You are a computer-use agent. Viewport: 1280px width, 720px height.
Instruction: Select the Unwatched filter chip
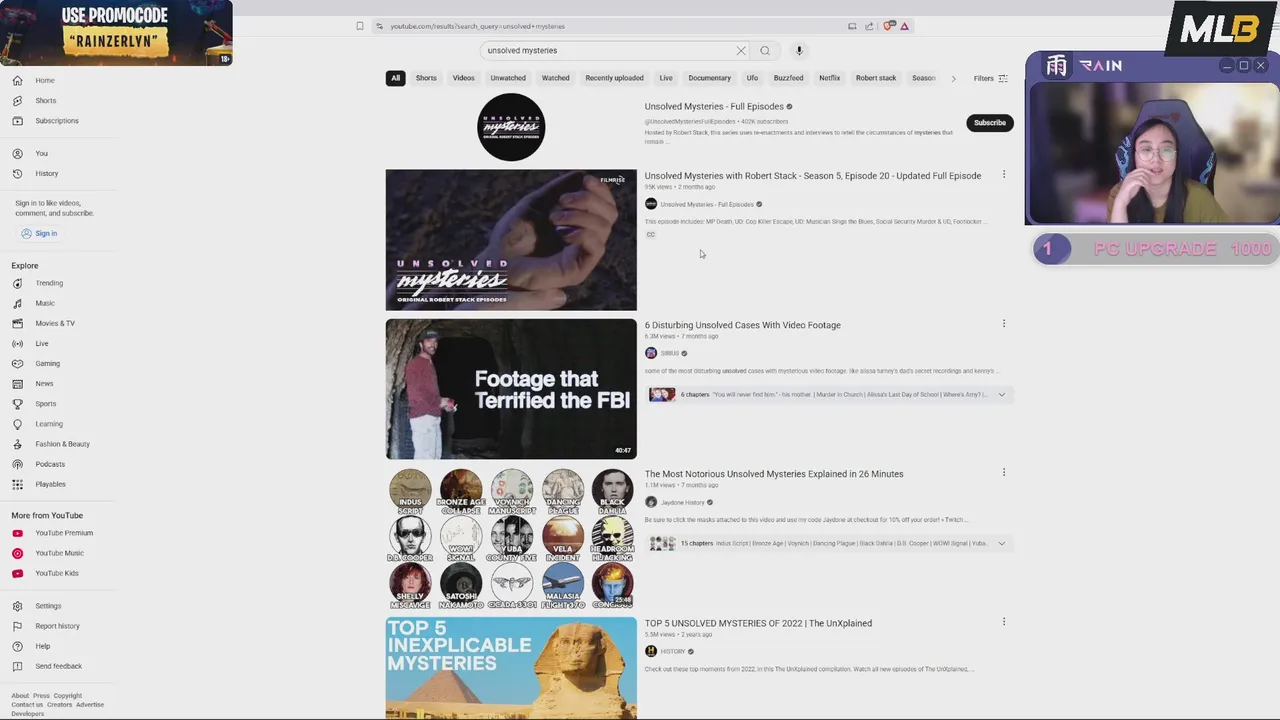[x=508, y=78]
